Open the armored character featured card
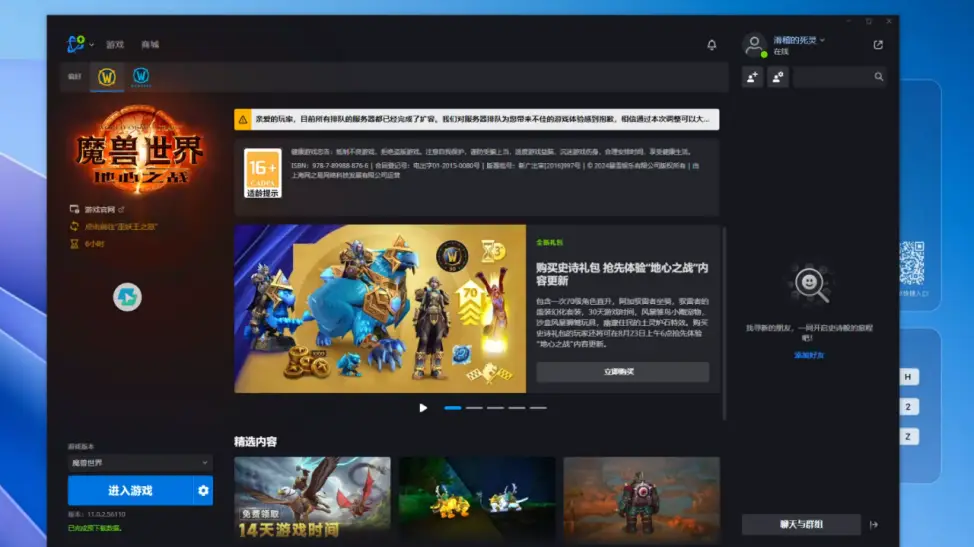 pos(642,499)
